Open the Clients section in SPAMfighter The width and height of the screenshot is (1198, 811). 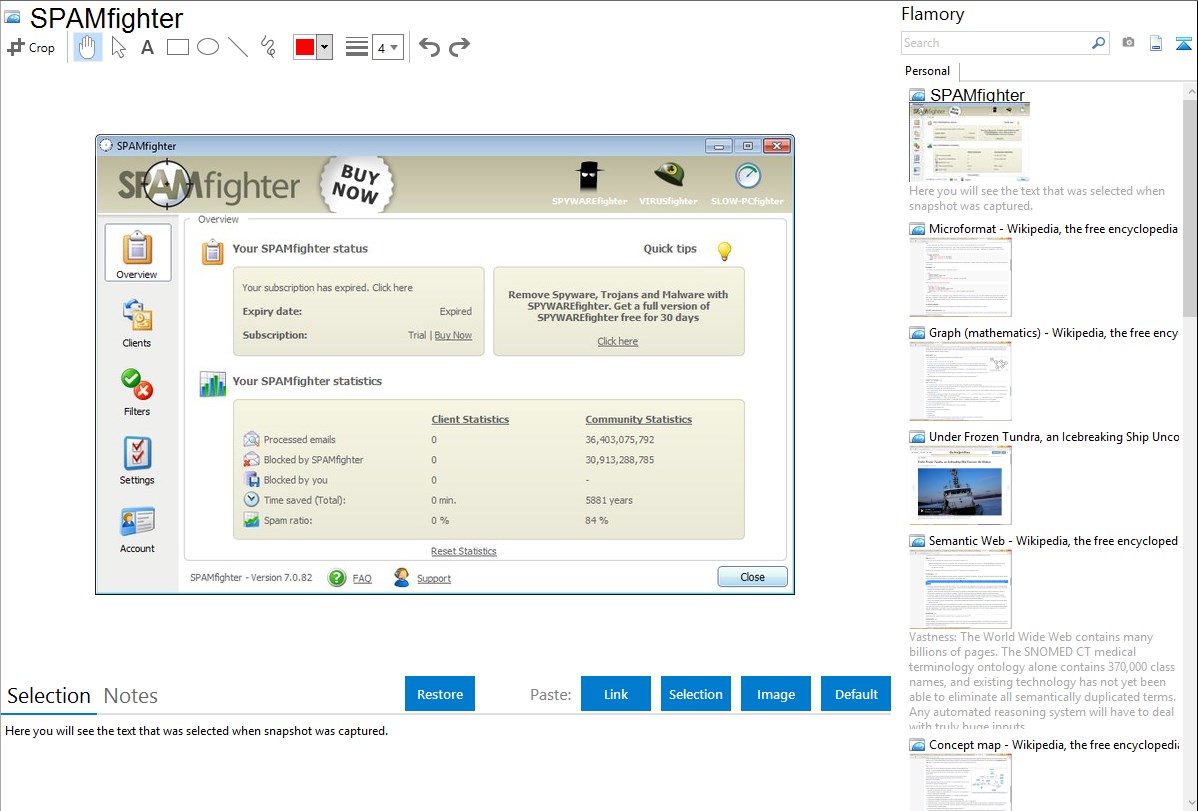click(x=137, y=323)
